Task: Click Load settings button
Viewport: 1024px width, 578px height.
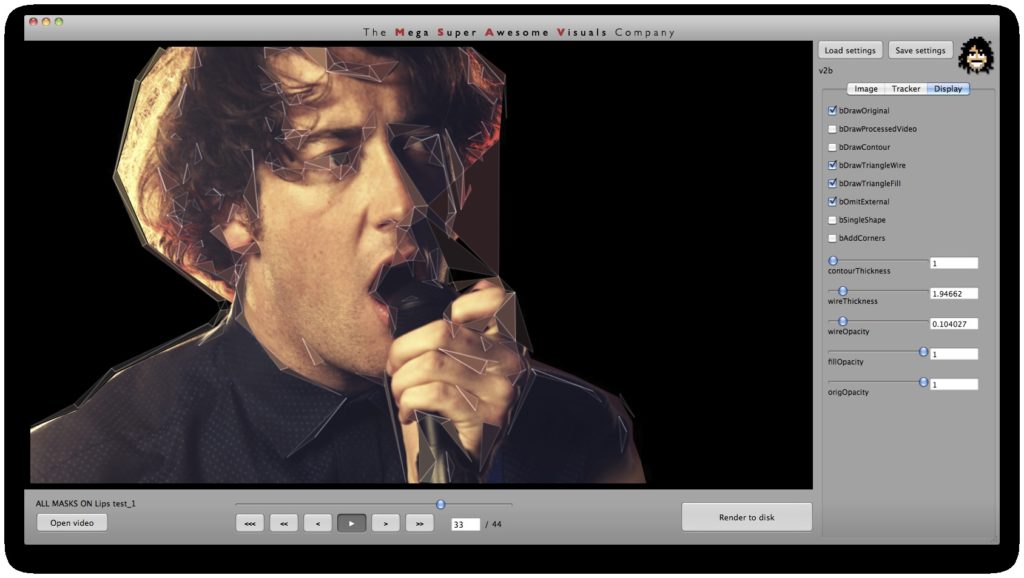Action: 850,50
